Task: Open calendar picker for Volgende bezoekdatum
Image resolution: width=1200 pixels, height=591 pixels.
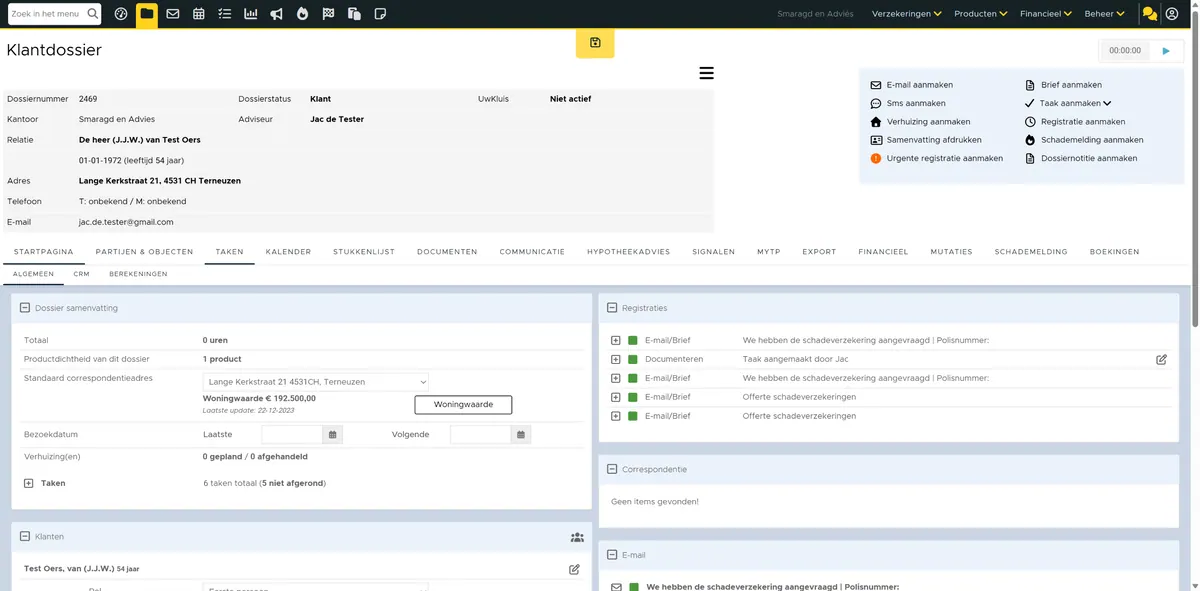Action: pos(520,434)
